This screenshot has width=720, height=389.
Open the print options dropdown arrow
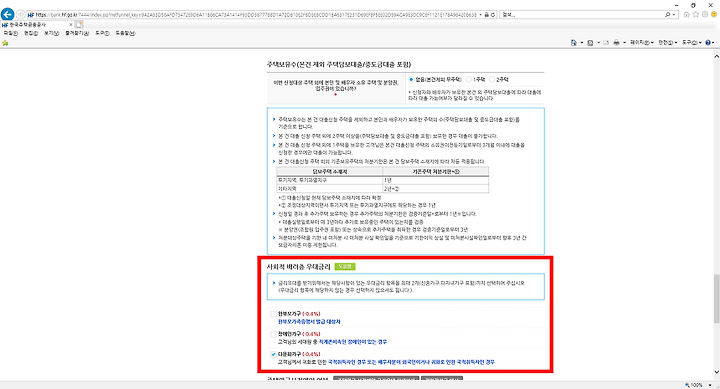(624, 42)
